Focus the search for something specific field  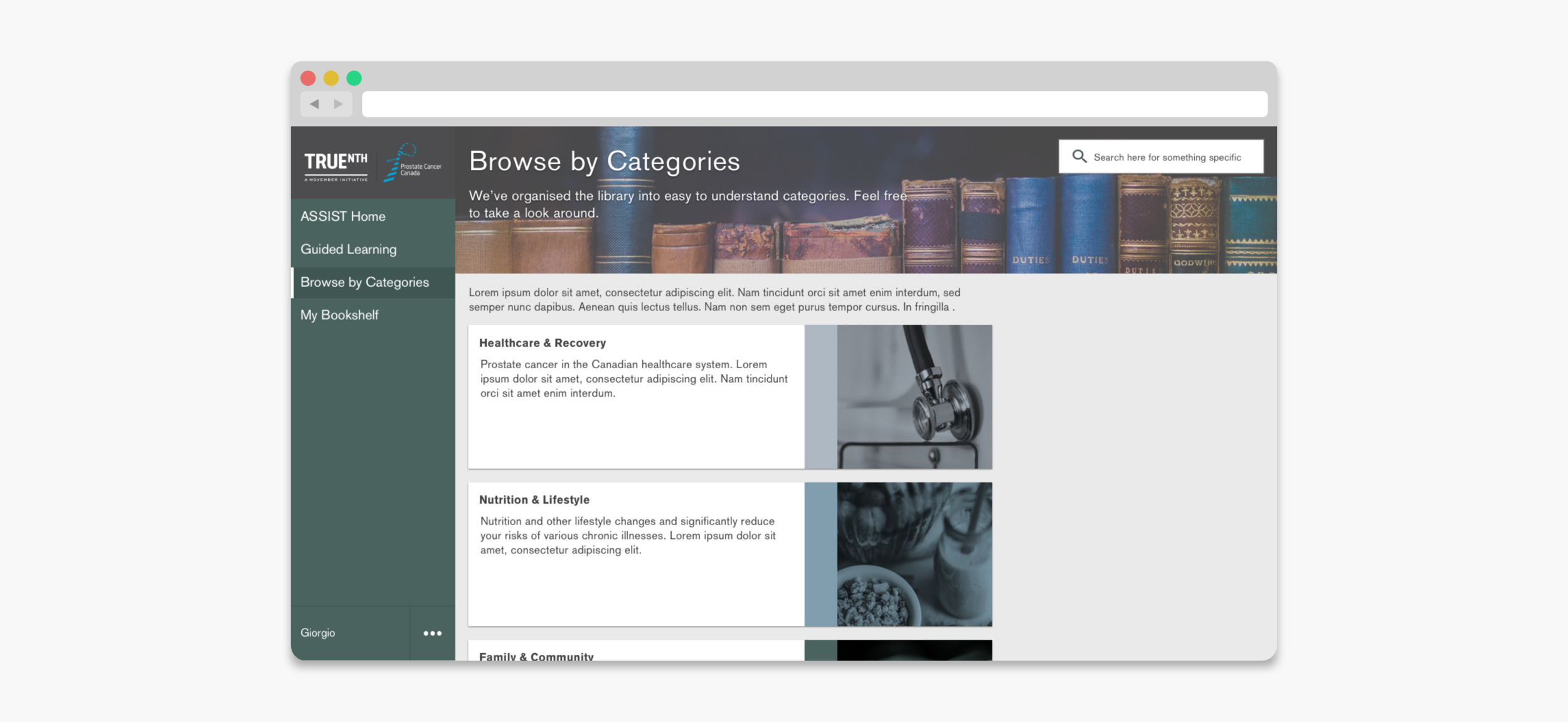(x=1167, y=157)
